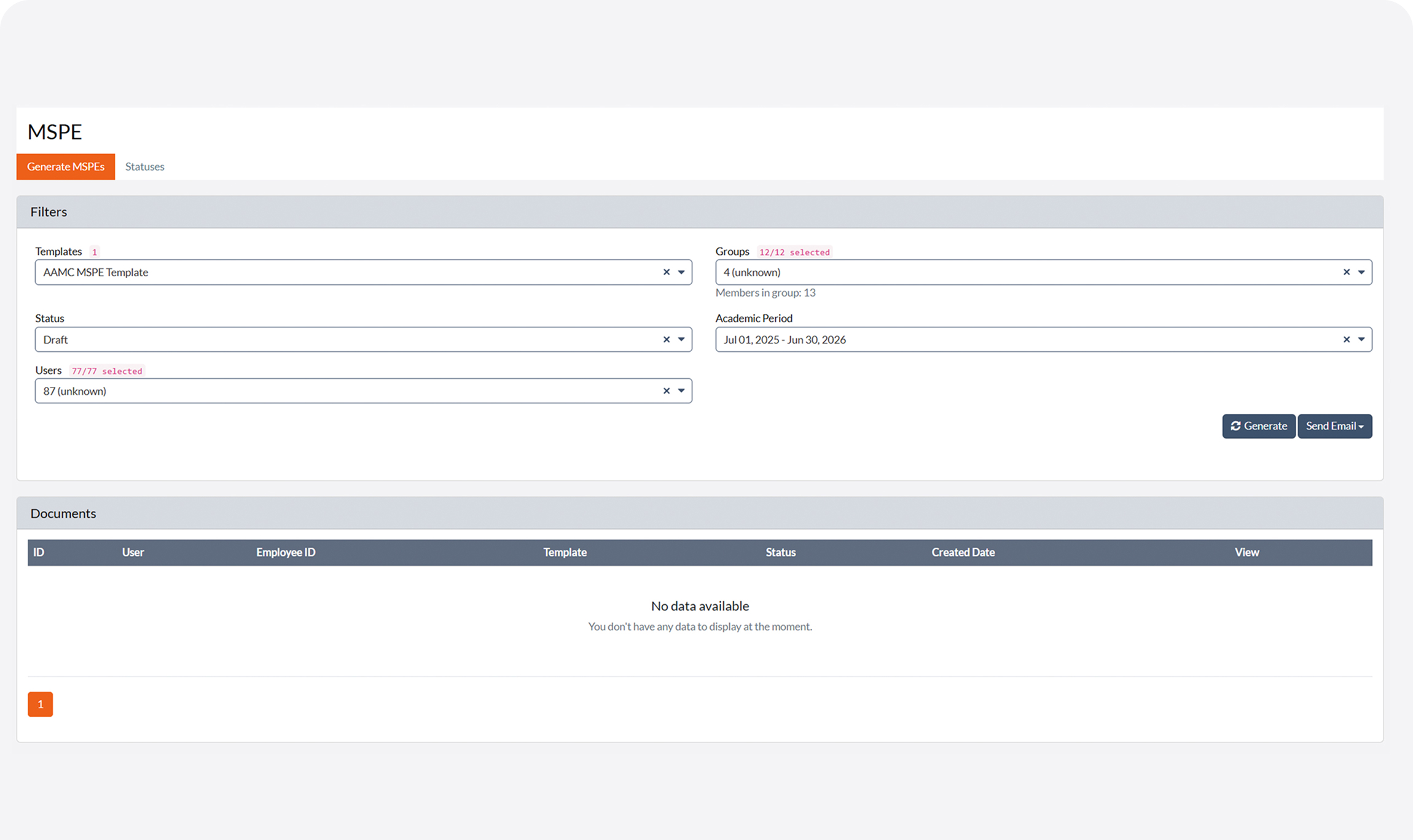This screenshot has height=840, width=1413.
Task: Clear the Templates selection with X icon
Action: (666, 272)
